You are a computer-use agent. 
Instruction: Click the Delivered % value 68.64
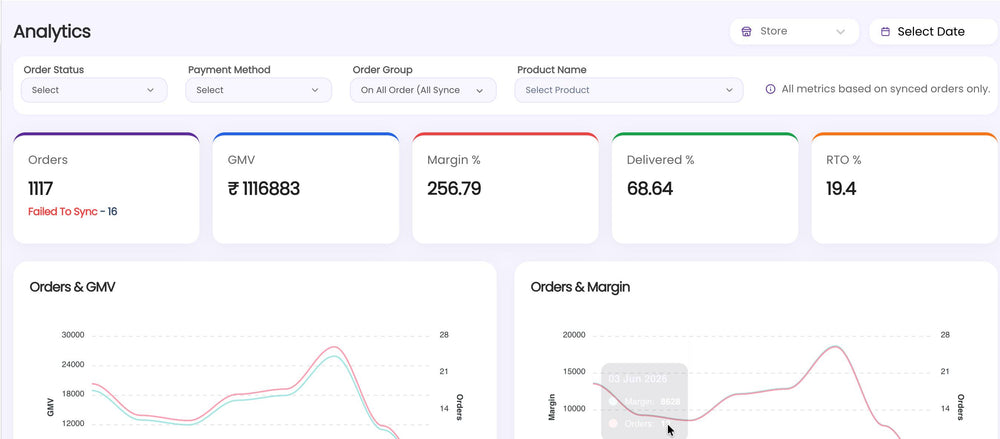pyautogui.click(x=650, y=188)
